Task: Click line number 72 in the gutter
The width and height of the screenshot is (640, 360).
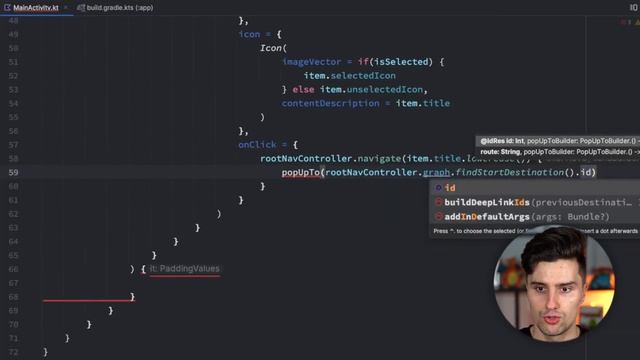Action: click(x=13, y=352)
